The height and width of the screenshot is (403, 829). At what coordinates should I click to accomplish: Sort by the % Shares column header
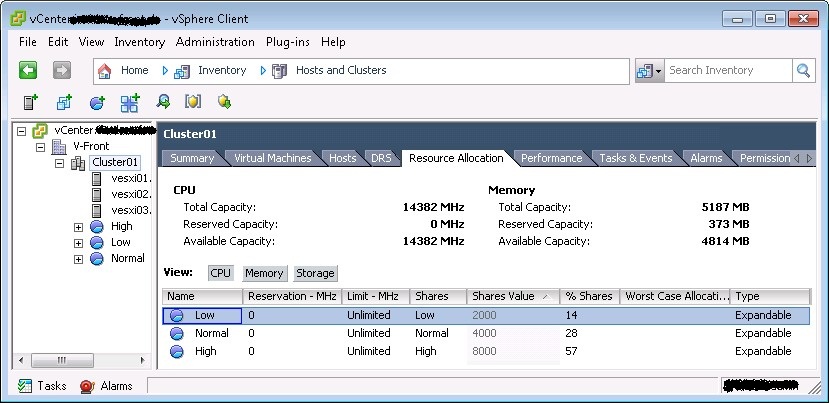click(590, 296)
